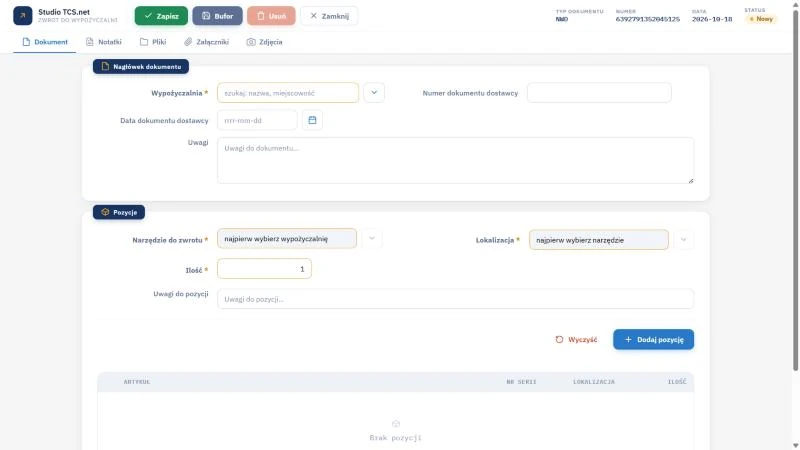Click the resize grip of the Uwagi textarea
The width and height of the screenshot is (800, 450).
pyautogui.click(x=691, y=181)
